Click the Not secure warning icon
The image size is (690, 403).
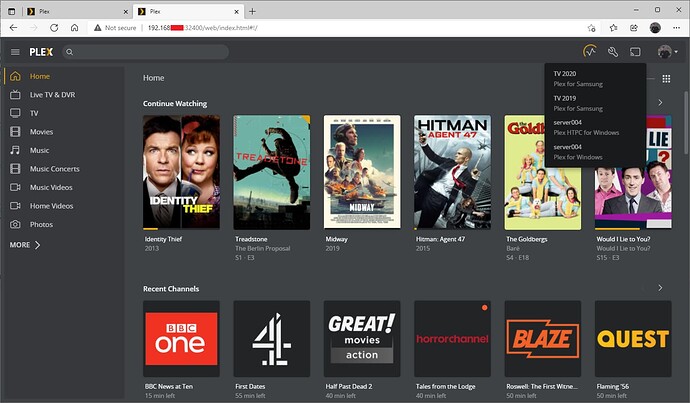point(98,28)
